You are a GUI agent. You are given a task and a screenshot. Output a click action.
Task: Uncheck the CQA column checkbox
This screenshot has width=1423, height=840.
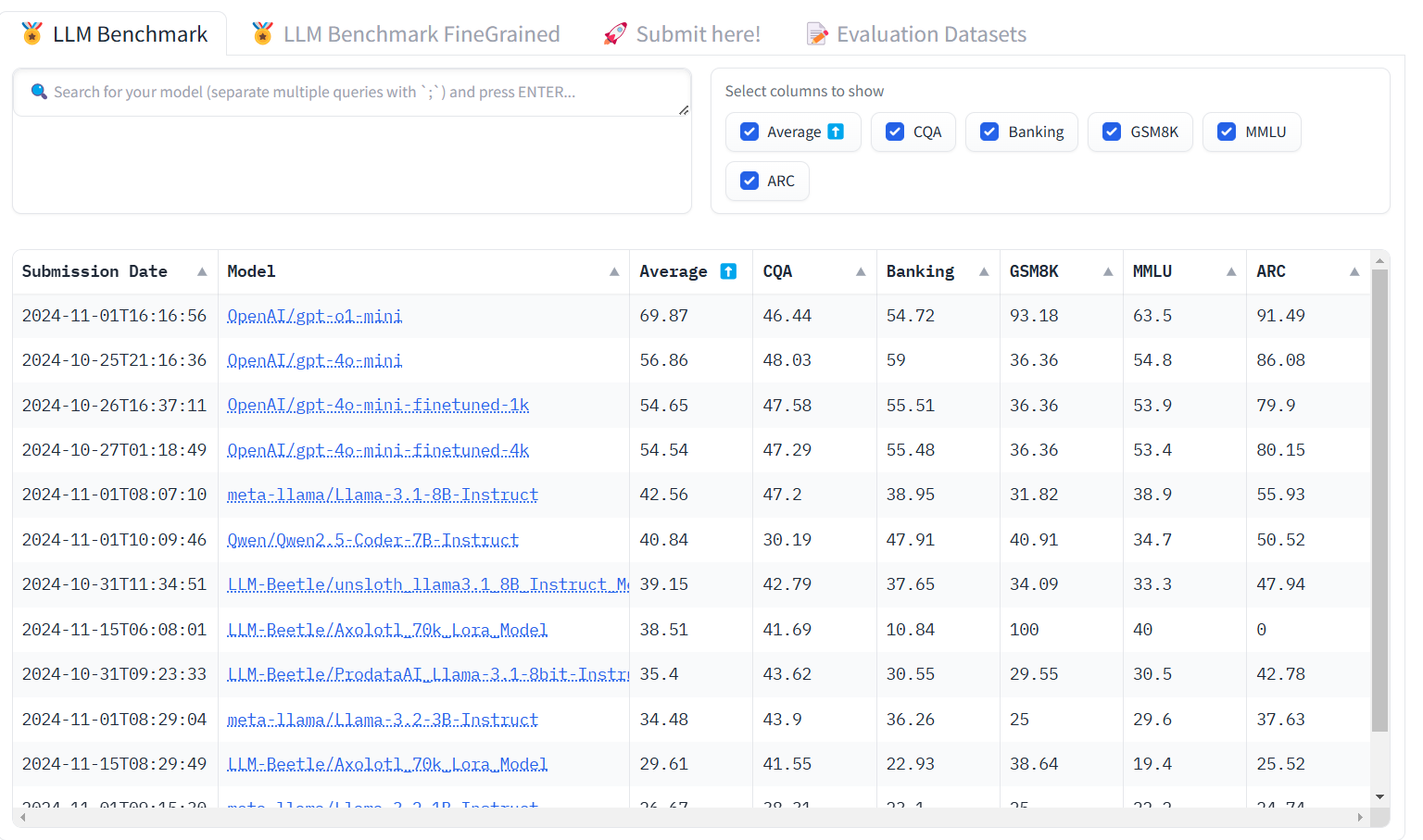[895, 132]
